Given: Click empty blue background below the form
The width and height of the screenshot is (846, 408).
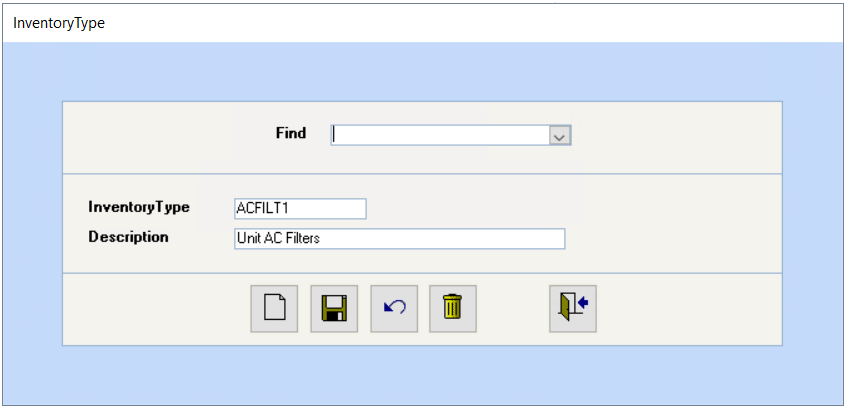Looking at the screenshot, I should click(x=422, y=375).
